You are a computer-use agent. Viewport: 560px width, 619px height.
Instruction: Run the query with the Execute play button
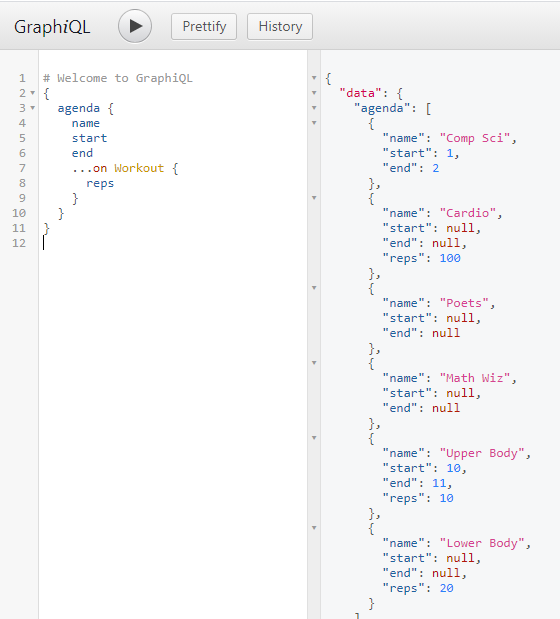[x=135, y=26]
